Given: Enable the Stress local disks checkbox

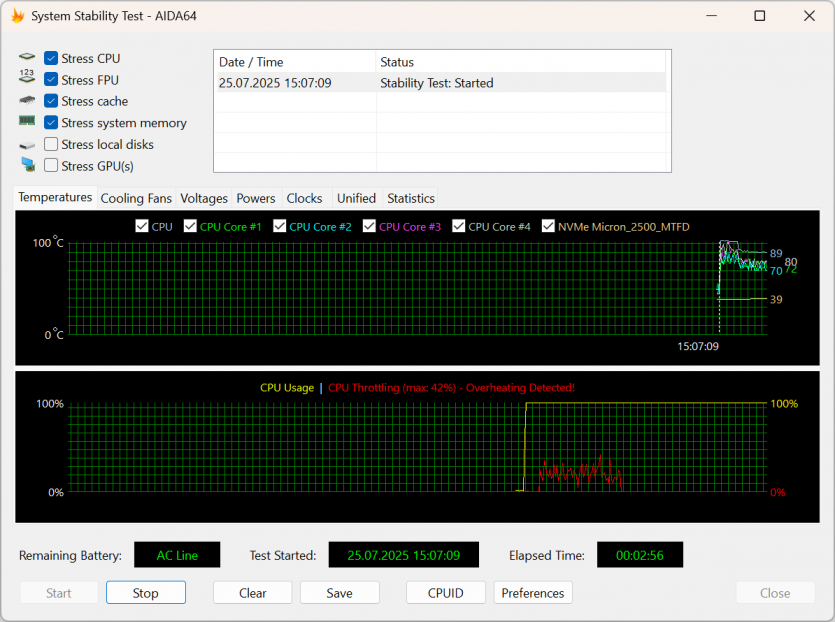Looking at the screenshot, I should click(51, 145).
